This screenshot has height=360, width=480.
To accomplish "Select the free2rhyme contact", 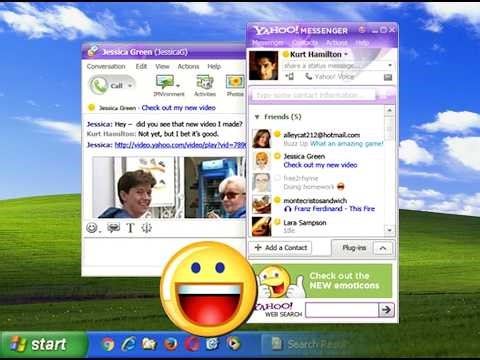I will tap(301, 178).
